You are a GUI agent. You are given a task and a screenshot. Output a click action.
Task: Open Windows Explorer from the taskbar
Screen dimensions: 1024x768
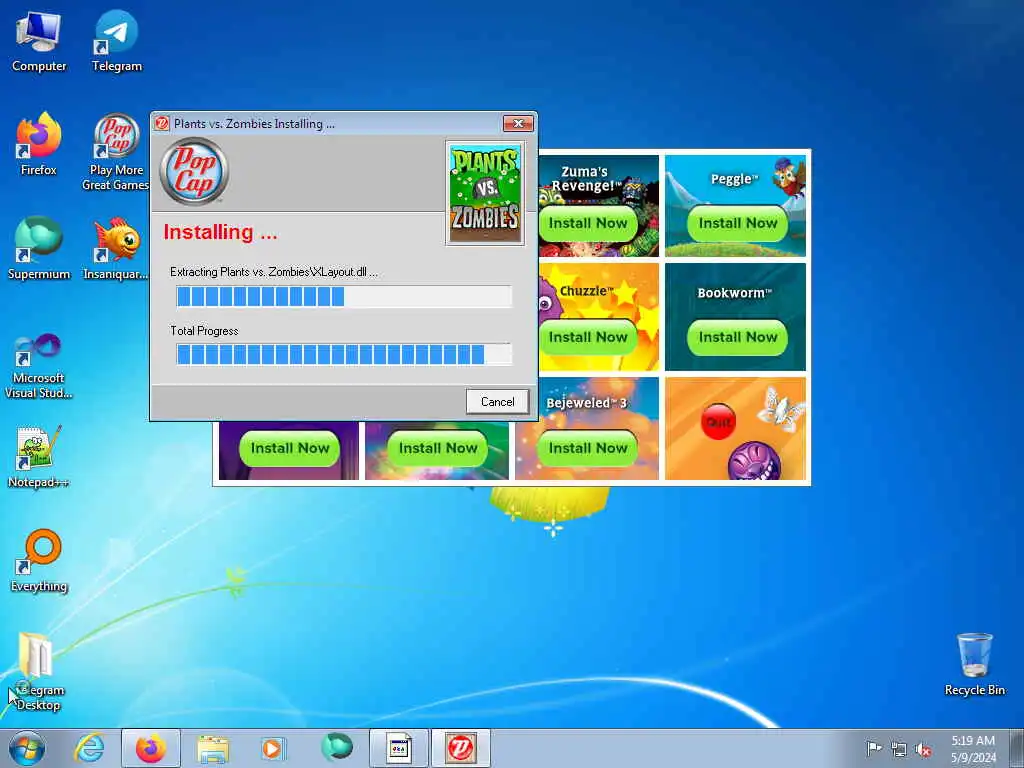pos(213,748)
